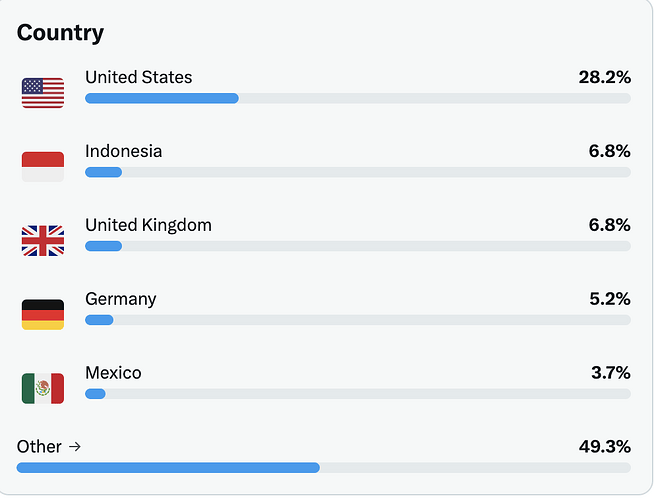654x500 pixels.
Task: Expand the Other countries arrow link
Action: (49, 446)
